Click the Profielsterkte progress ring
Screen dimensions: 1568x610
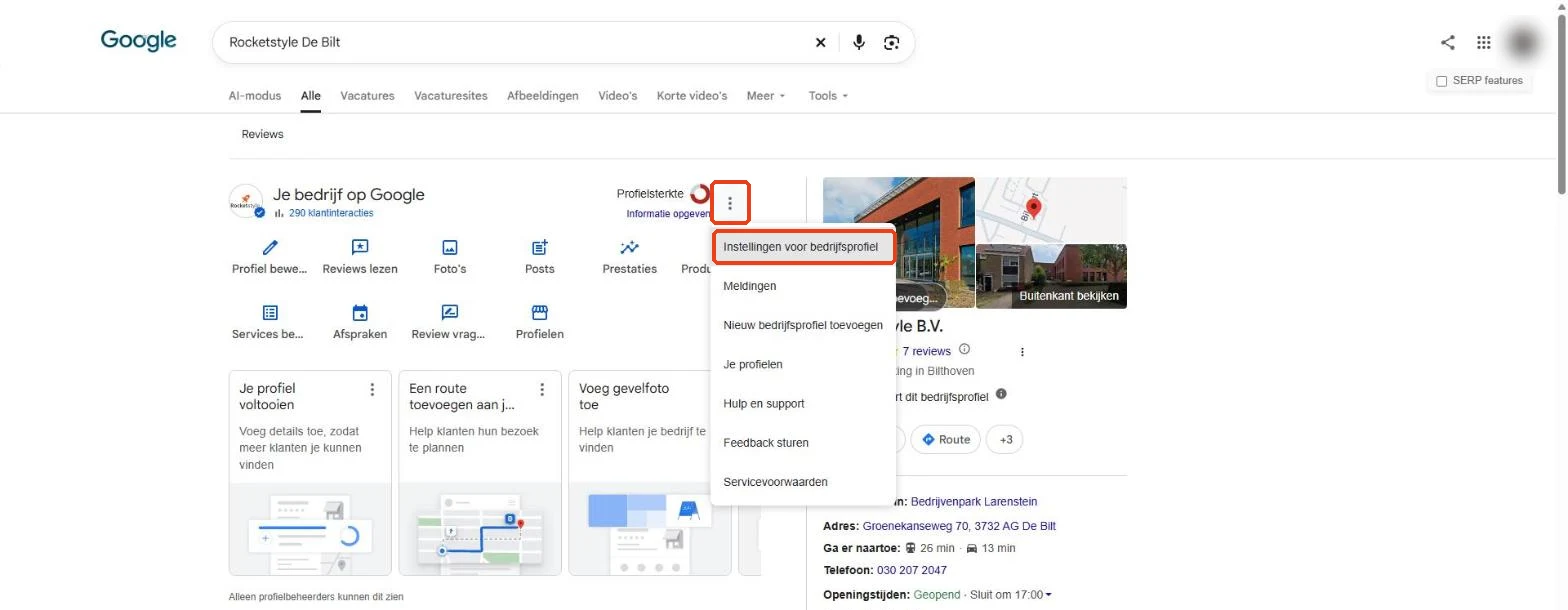pyautogui.click(x=699, y=194)
